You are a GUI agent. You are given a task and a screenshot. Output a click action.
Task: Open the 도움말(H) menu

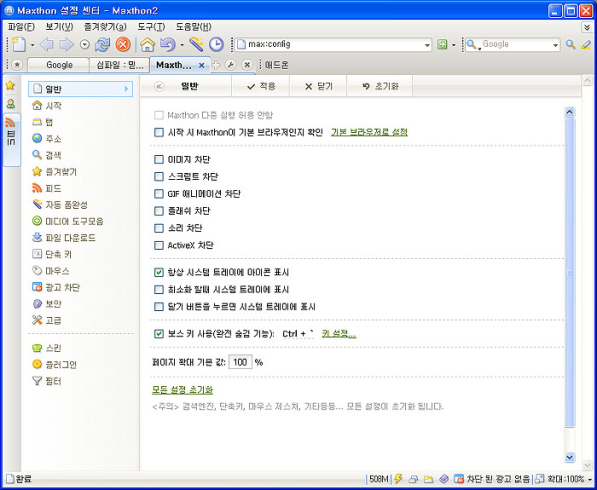pyautogui.click(x=193, y=27)
